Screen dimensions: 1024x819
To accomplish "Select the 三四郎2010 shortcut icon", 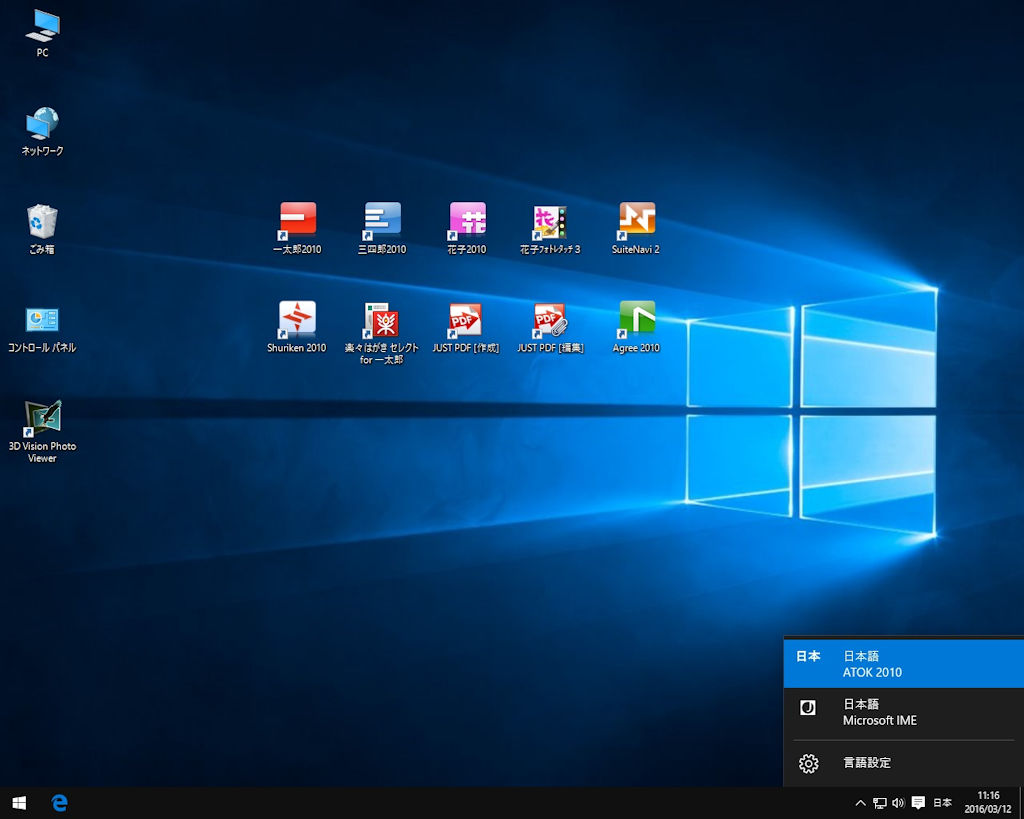I will [x=383, y=228].
